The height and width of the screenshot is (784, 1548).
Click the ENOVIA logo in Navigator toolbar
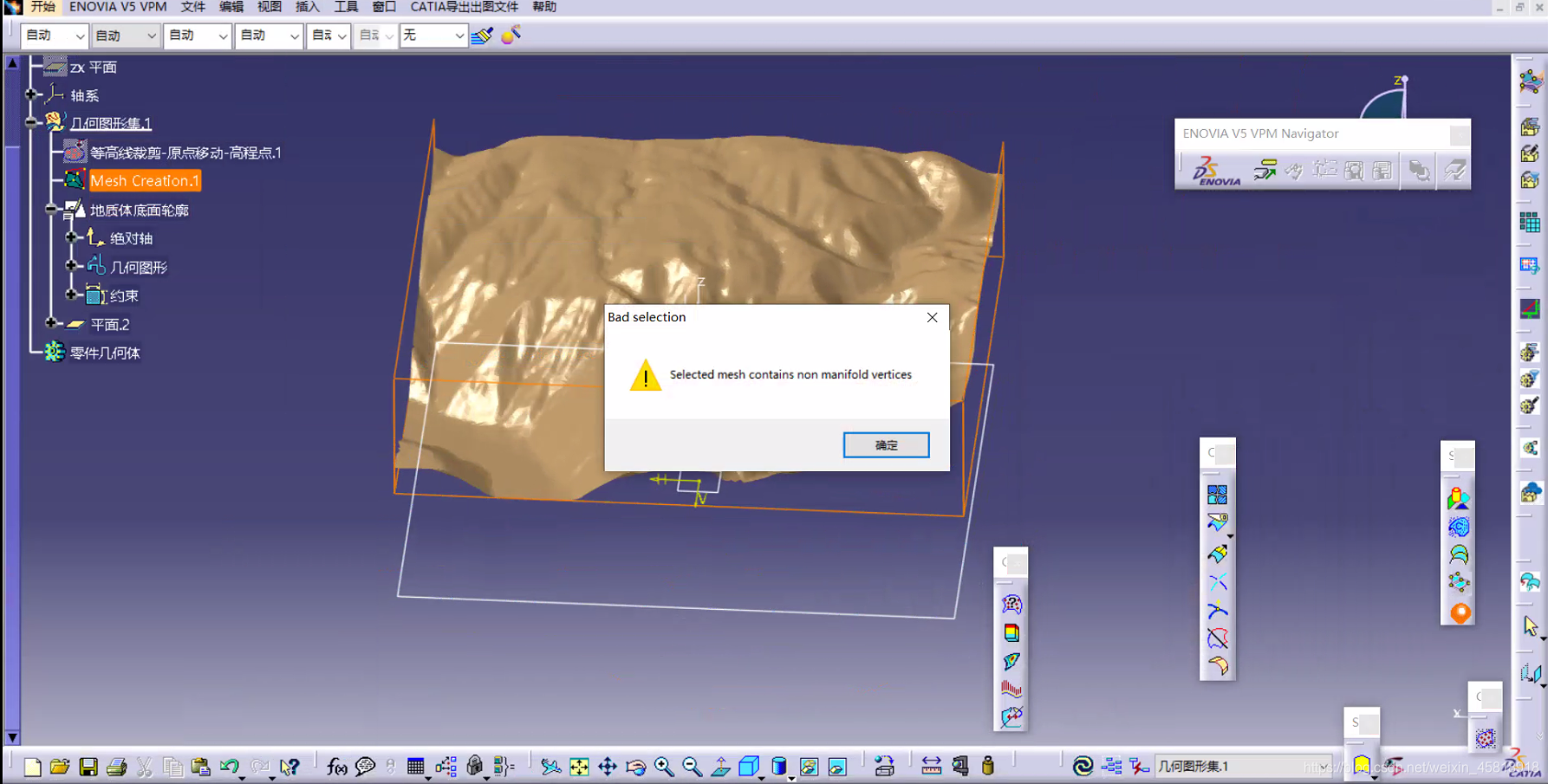click(x=1215, y=171)
